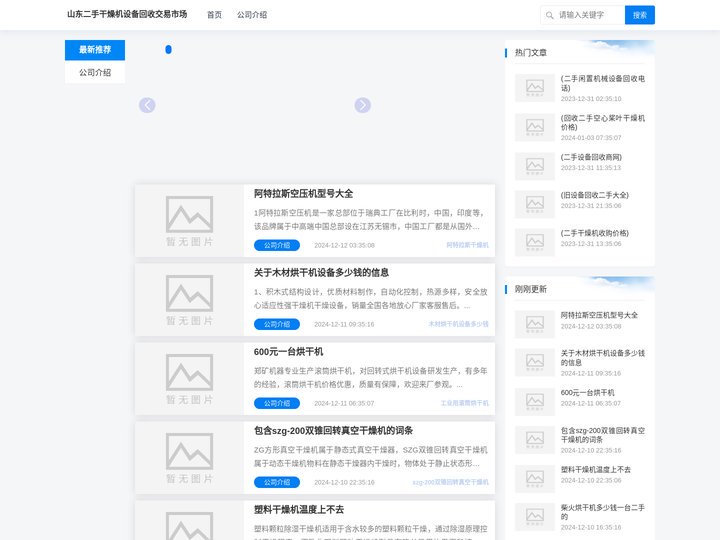The image size is (720, 540).
Task: Open article 阿特拉斯空压机型号大全 title in main list
Action: [304, 194]
